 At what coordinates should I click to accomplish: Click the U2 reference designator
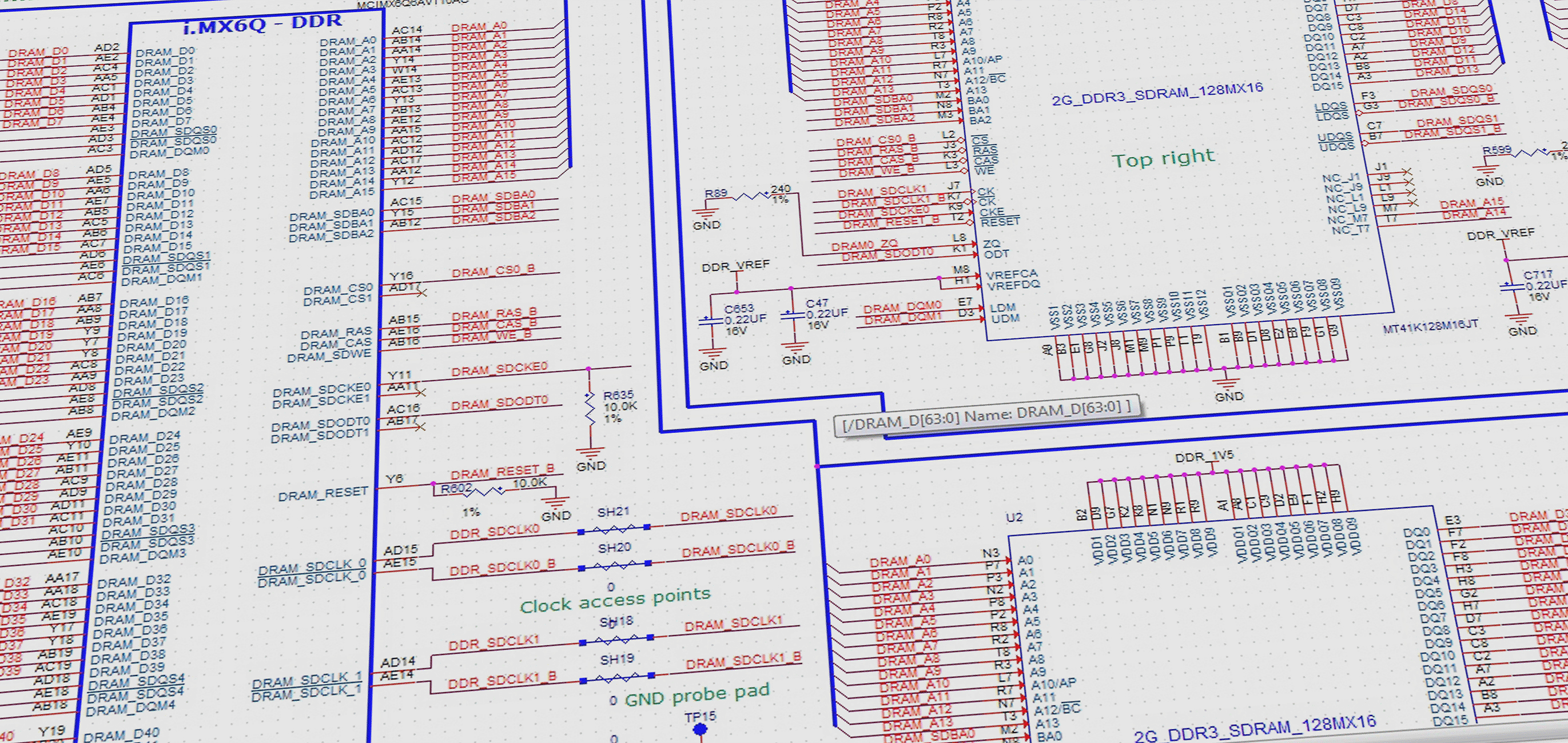coord(1013,518)
